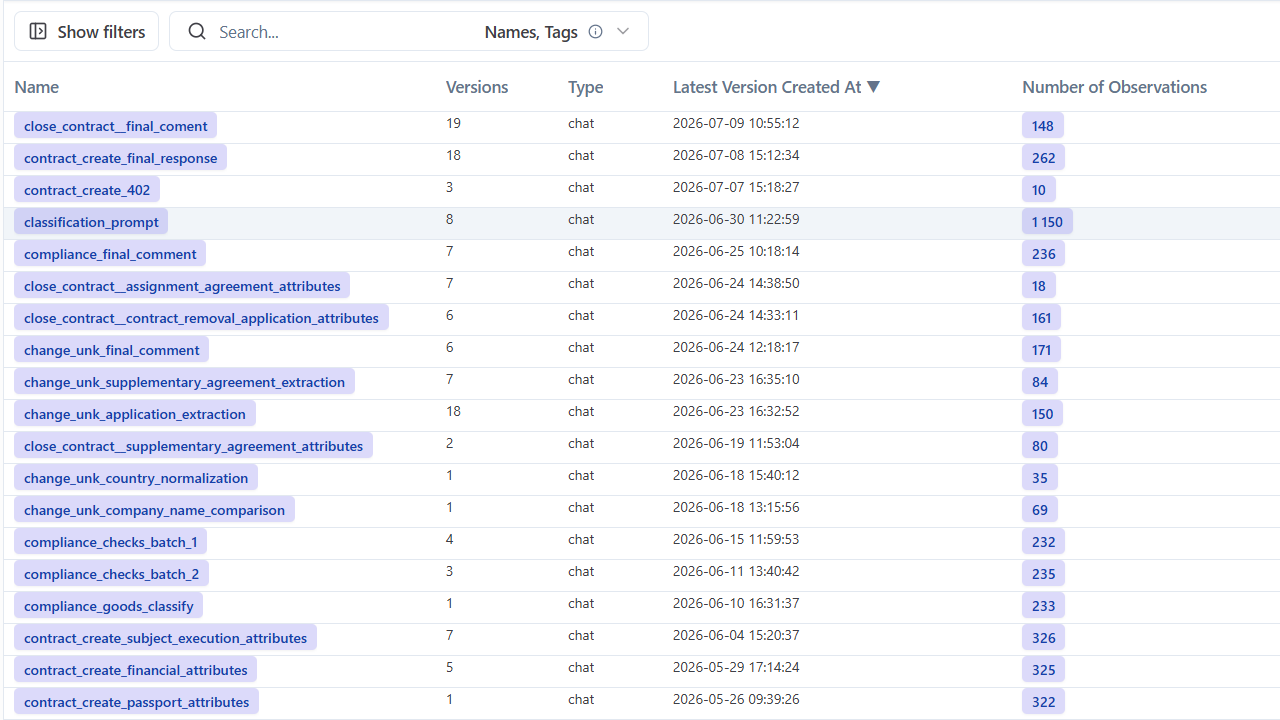Click the 18 observations badge

tap(1039, 286)
